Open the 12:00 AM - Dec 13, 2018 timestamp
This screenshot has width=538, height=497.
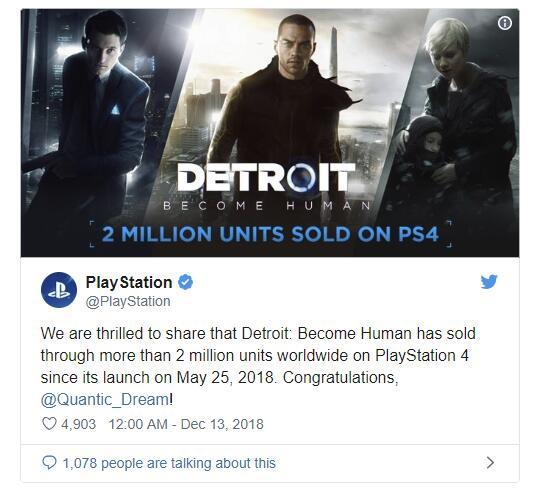click(186, 424)
